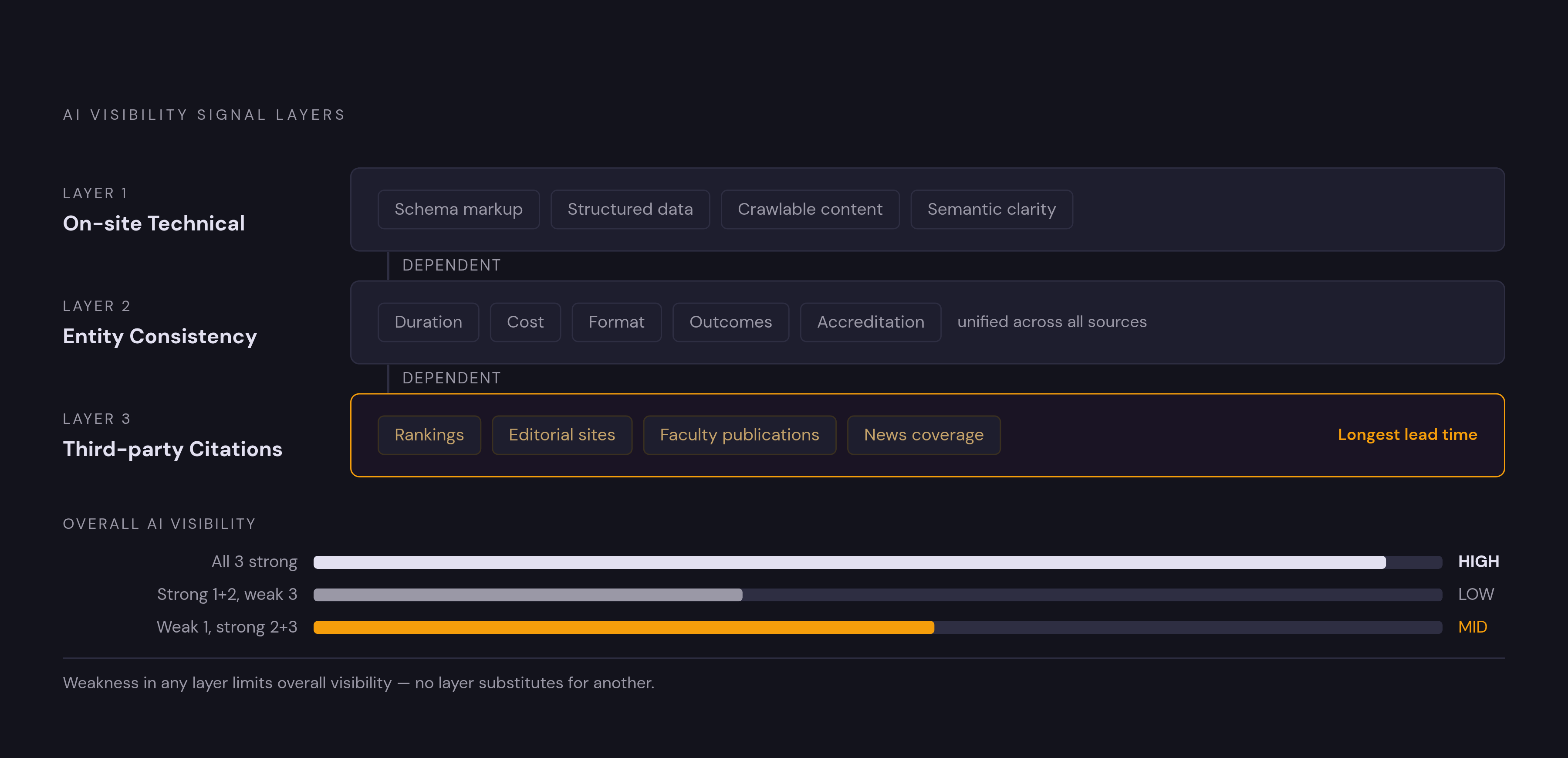Click the 'LAYER 2' label
The width and height of the screenshot is (1568, 758).
click(x=97, y=306)
